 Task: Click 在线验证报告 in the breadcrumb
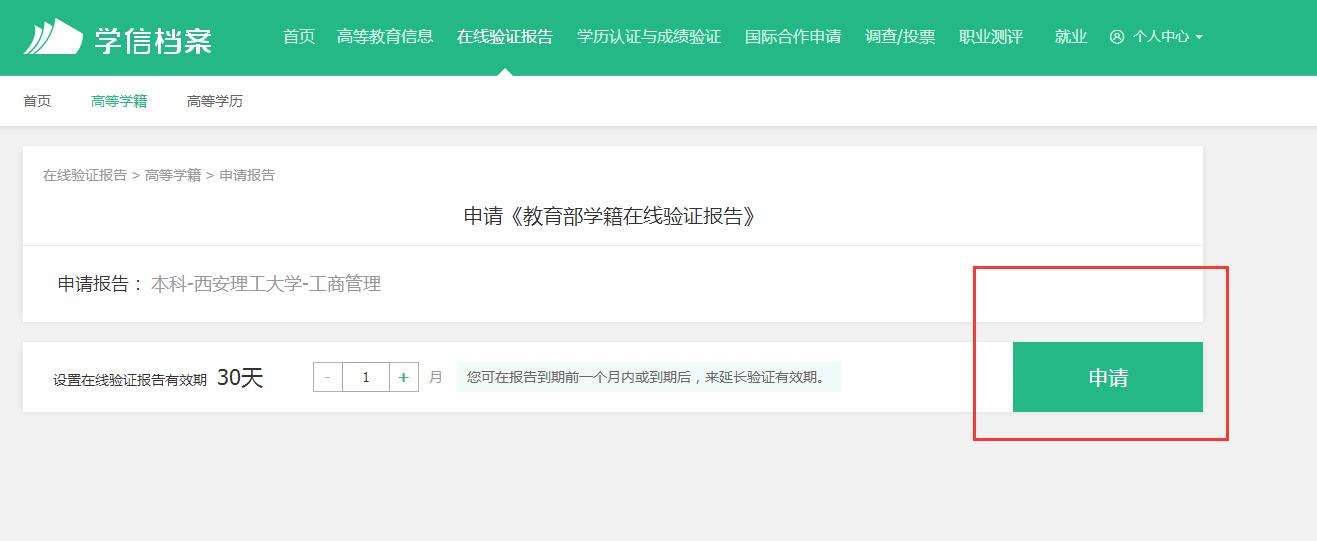tap(85, 175)
